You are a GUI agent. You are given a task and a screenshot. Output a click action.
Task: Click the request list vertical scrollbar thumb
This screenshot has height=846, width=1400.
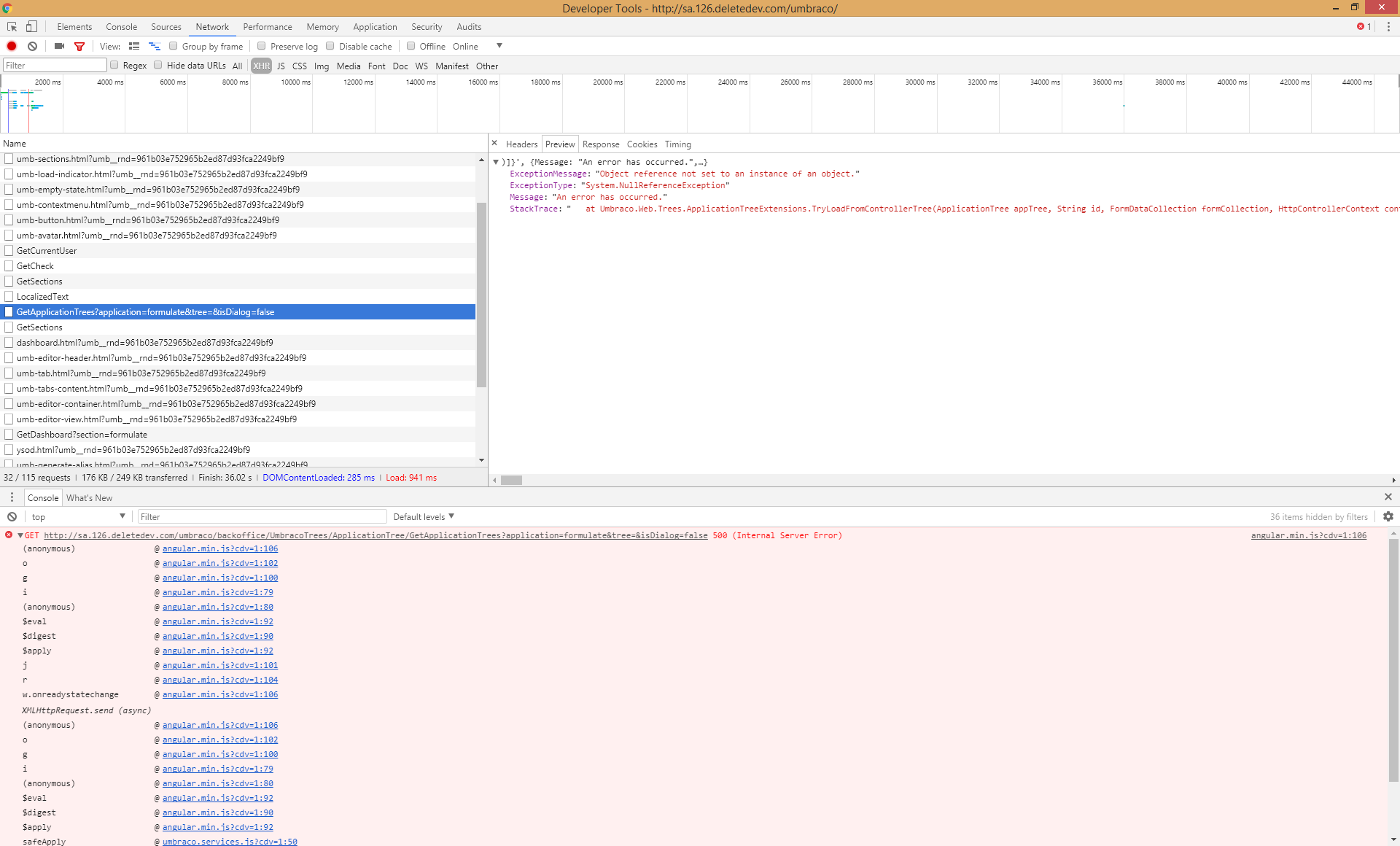click(481, 295)
